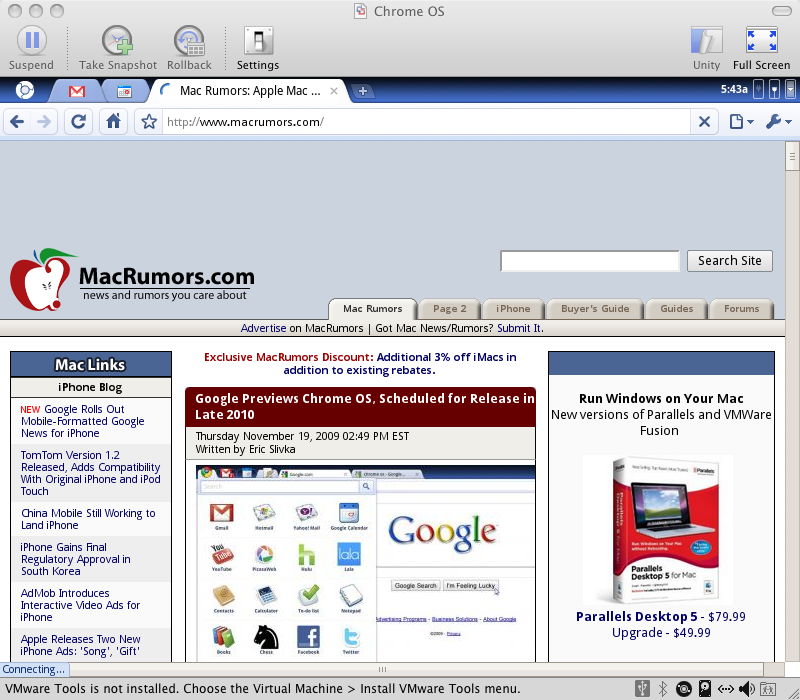Switch to the Gmail pinned tab
Screen dimensions: 800x700
coord(77,91)
